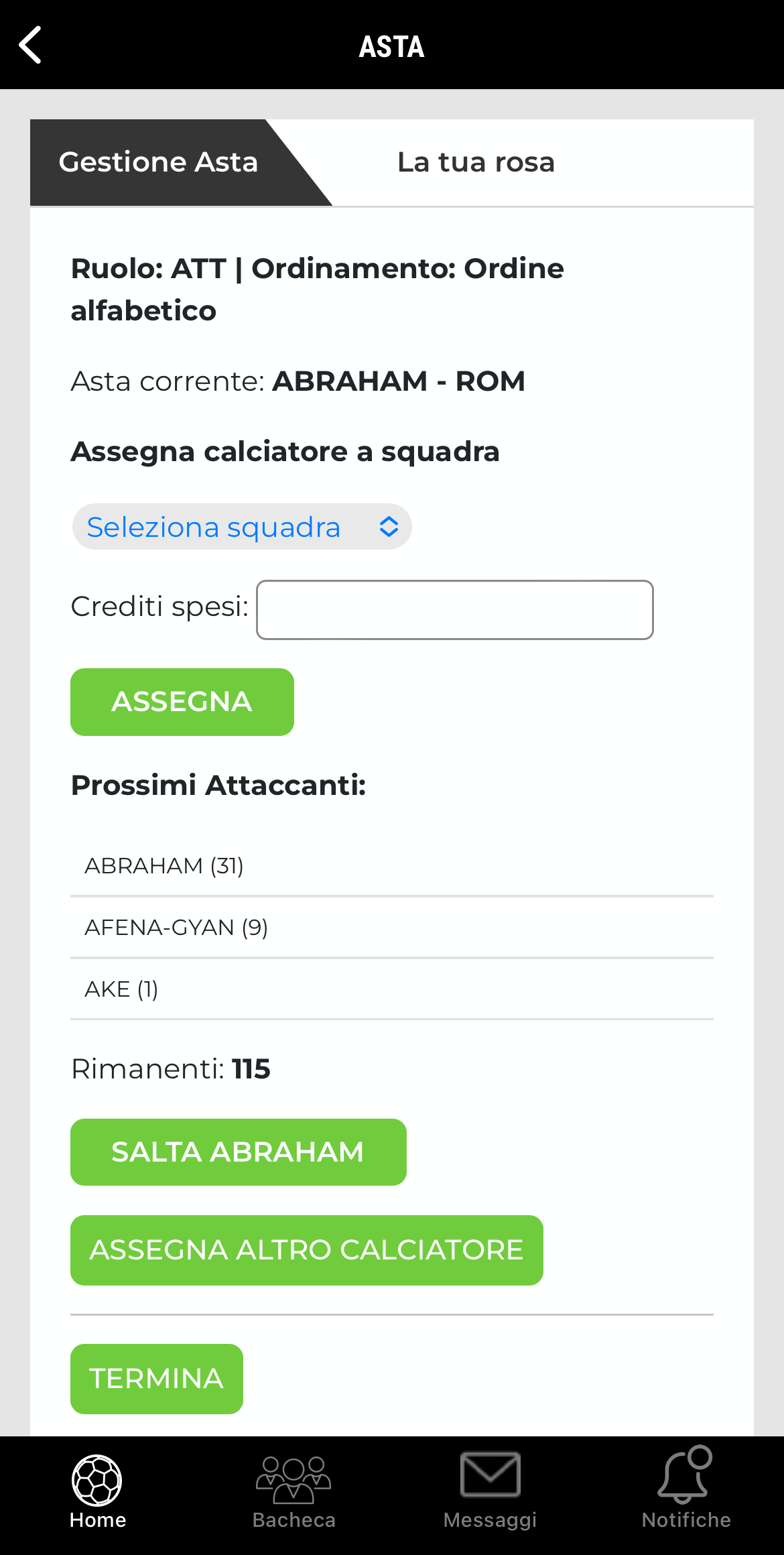The height and width of the screenshot is (1555, 784).
Task: Switch to the Gestione Asta tab
Action: pos(159,162)
